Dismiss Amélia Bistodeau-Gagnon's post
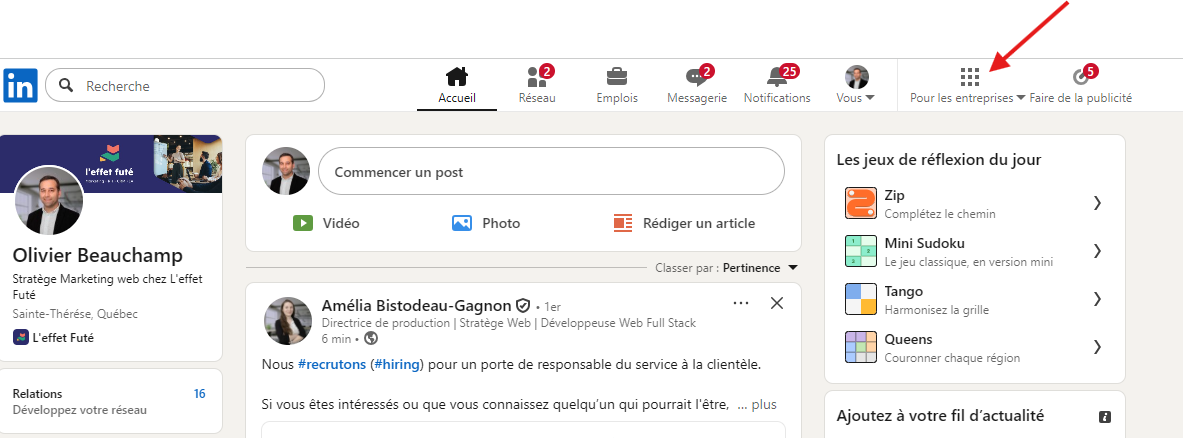Viewport: 1183px width, 438px height. coord(777,303)
